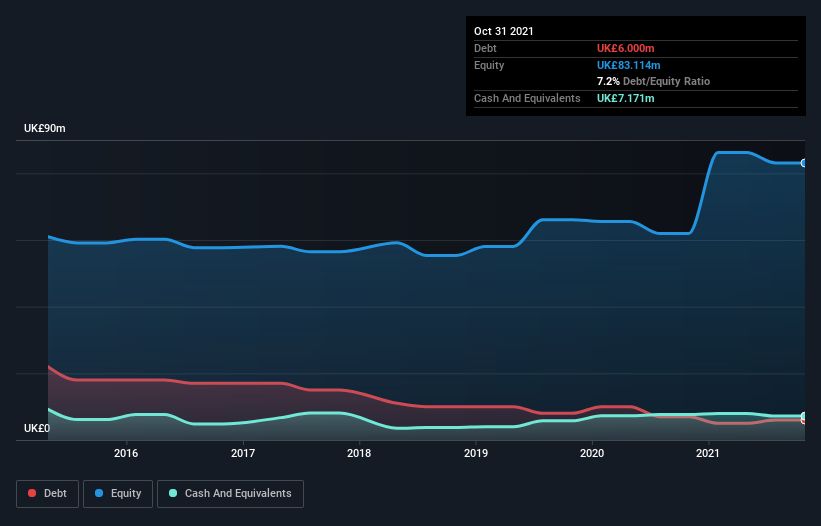Click the 7.2% Debt/Equity Ratio text
The width and height of the screenshot is (821, 526).
(653, 82)
